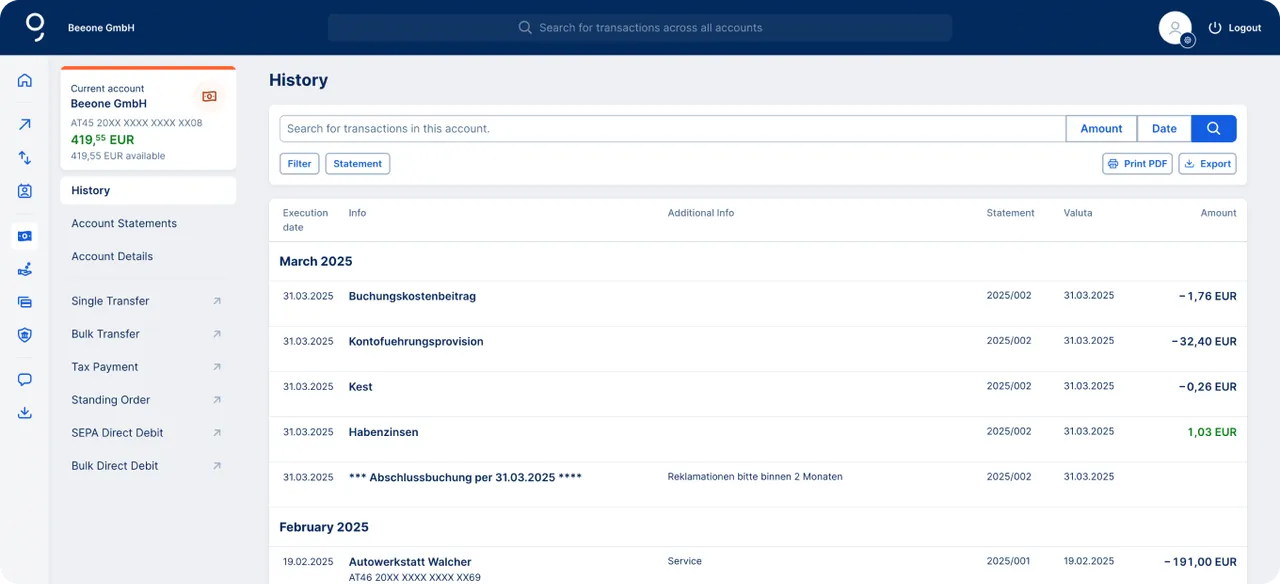Print the history as PDF
Screen dimensions: 1280x584
[1137, 163]
